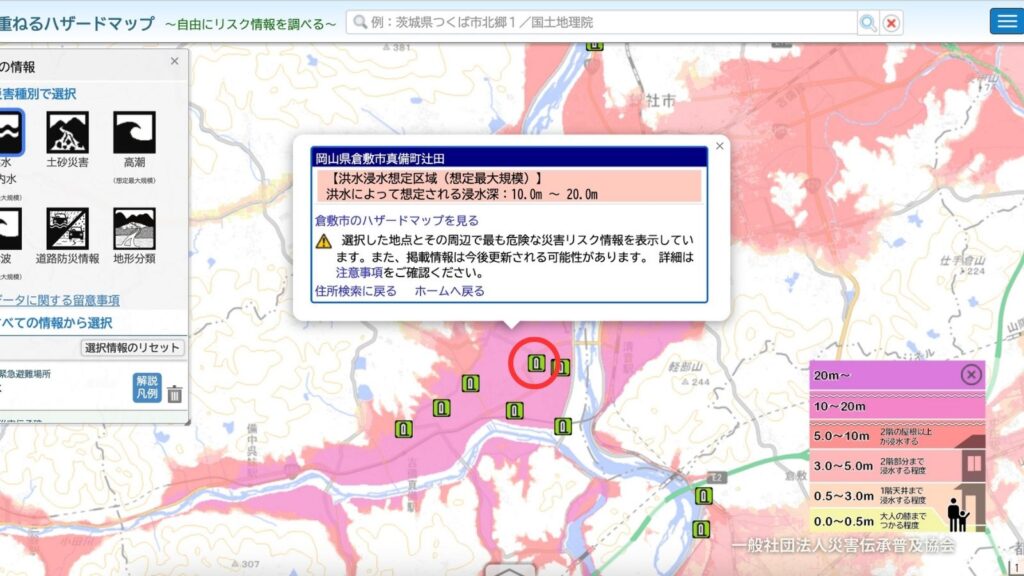The image size is (1024, 576).
Task: Open the blue hamburger menu
Action: click(1005, 21)
